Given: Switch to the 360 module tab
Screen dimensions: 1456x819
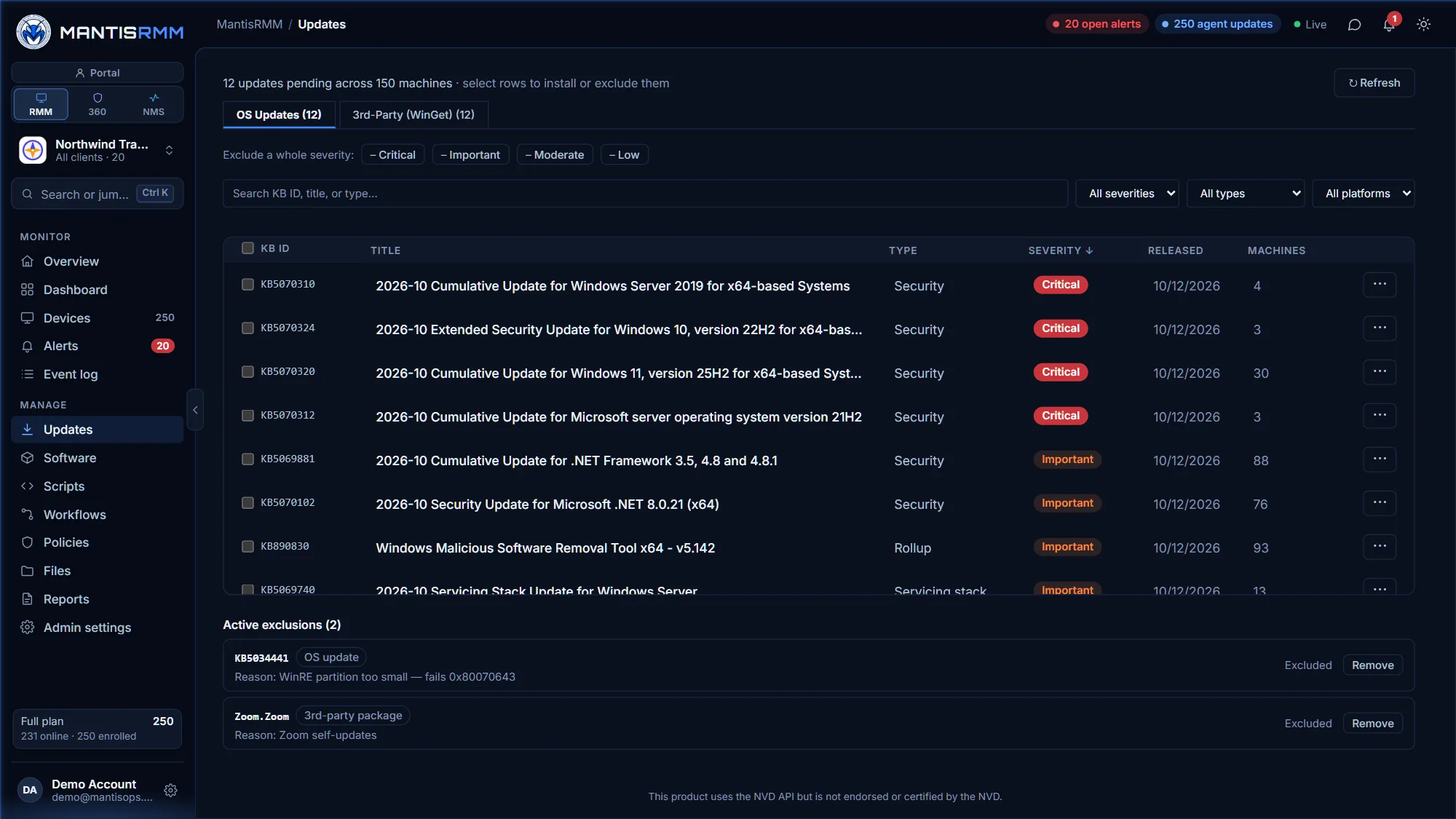Looking at the screenshot, I should 97,104.
